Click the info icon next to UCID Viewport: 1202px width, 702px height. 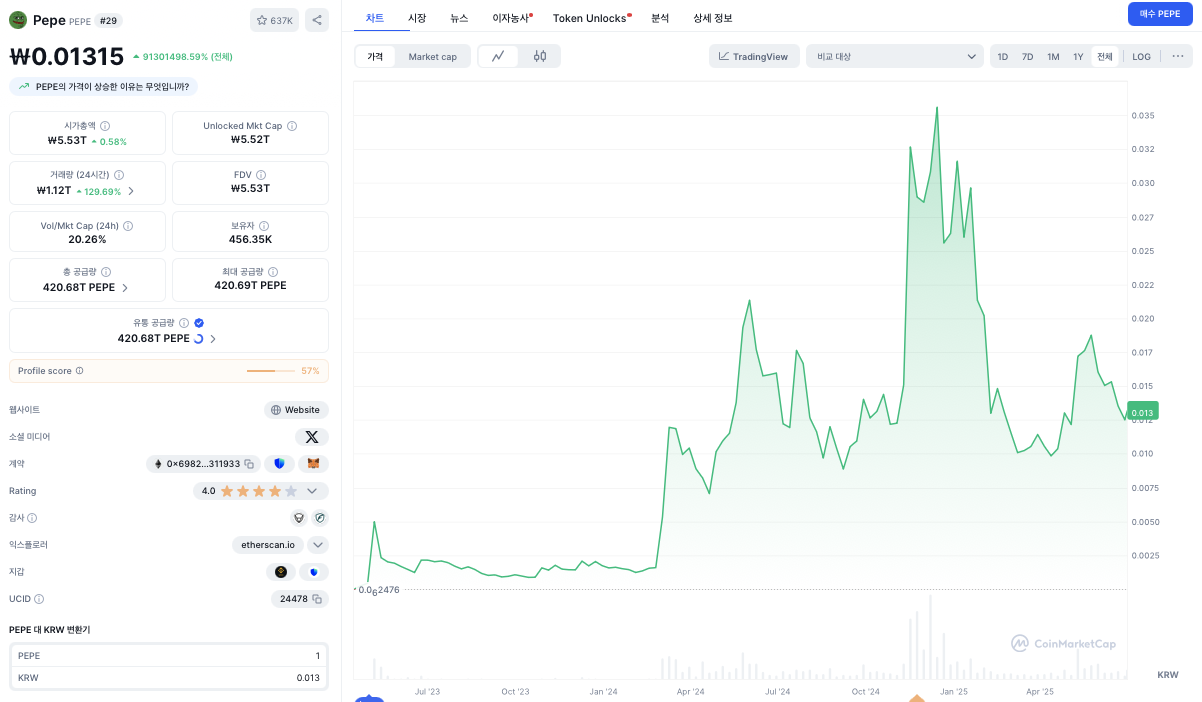(39, 599)
